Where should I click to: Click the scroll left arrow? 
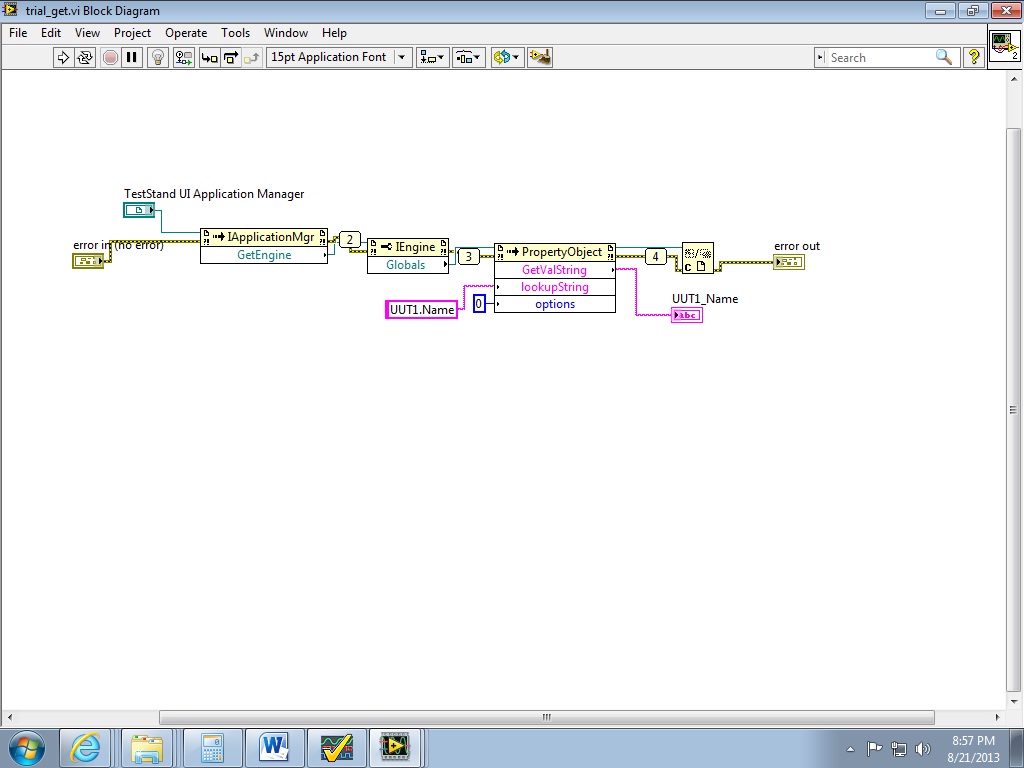(x=9, y=717)
